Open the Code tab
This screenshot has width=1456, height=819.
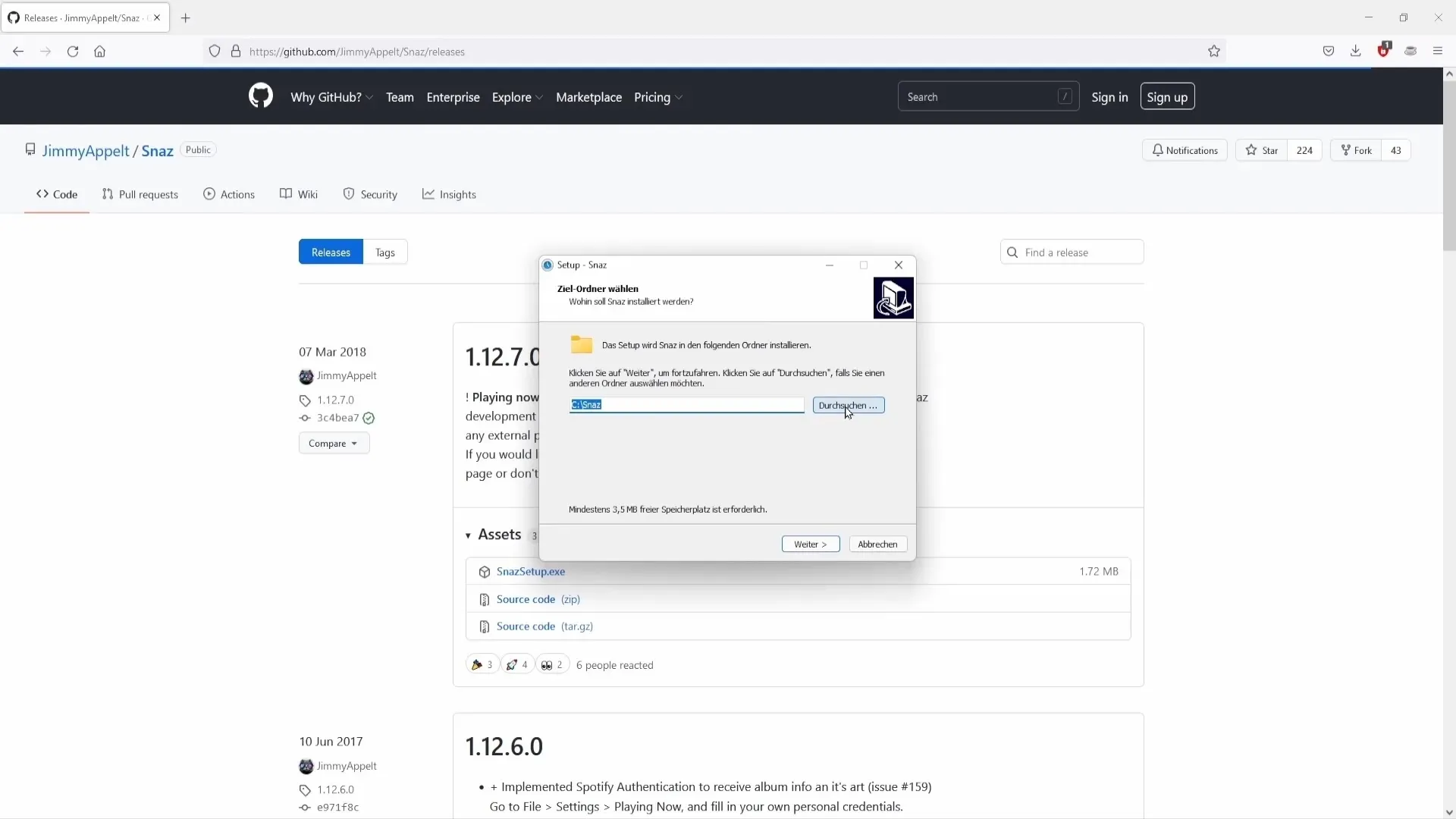point(57,194)
